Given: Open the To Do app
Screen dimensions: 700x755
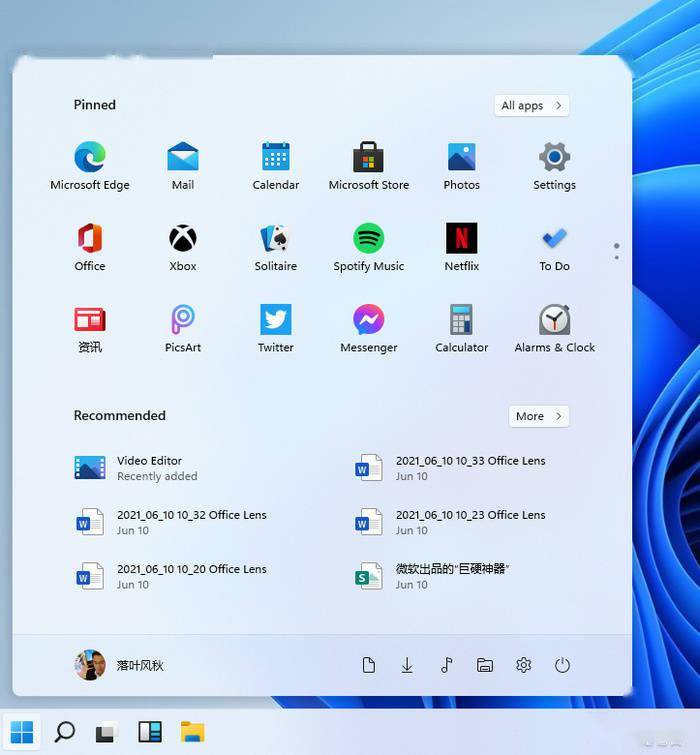Looking at the screenshot, I should pyautogui.click(x=554, y=247).
